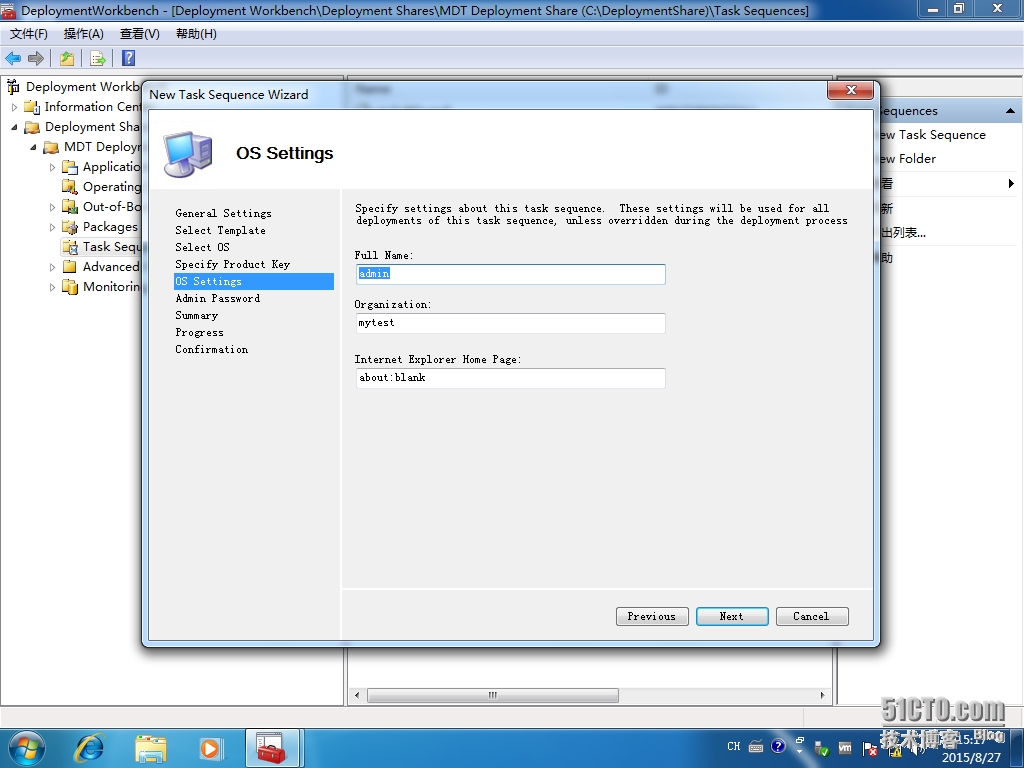Open the 操作(A) menu
The width and height of the screenshot is (1024, 768).
pos(84,34)
